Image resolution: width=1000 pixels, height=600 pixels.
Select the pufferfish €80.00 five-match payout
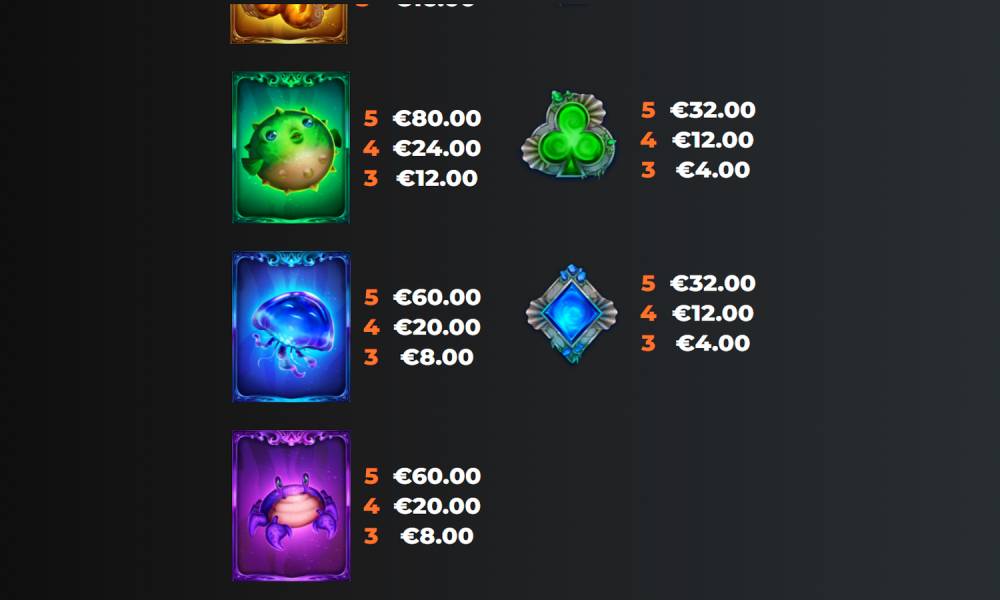pos(437,118)
